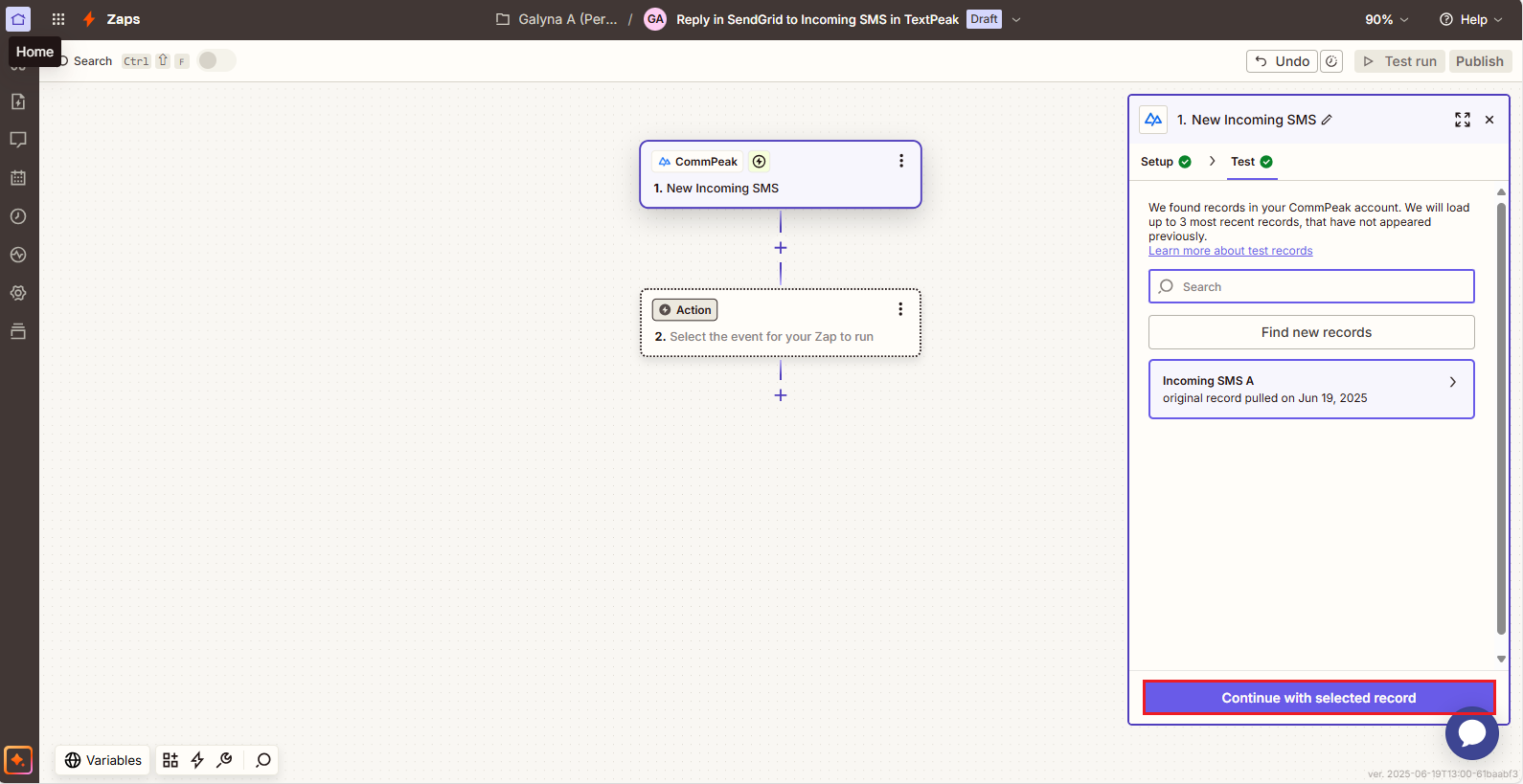Open the apps grid menu
The width and height of the screenshot is (1523, 784).
click(58, 19)
